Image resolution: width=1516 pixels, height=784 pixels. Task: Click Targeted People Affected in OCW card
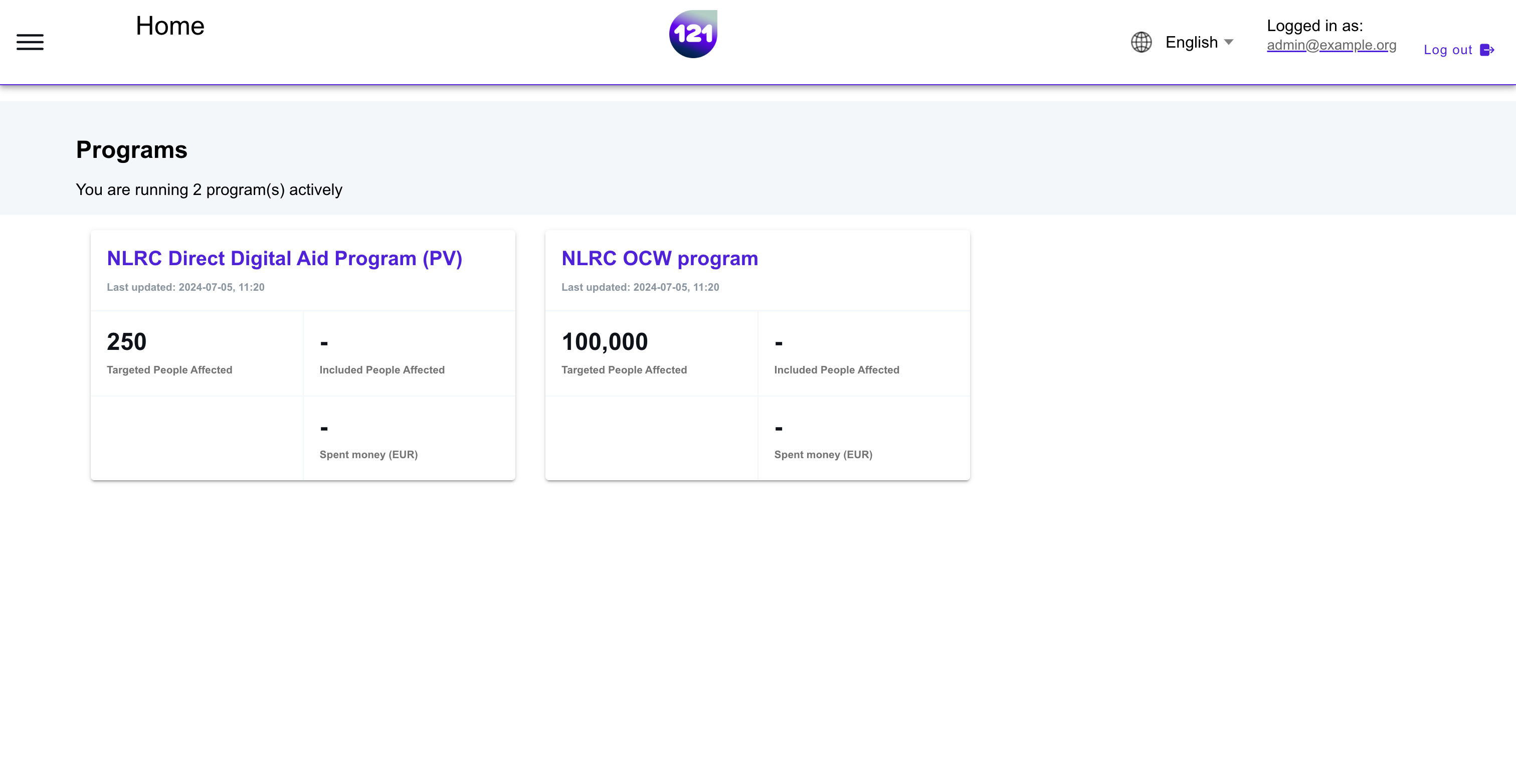point(624,369)
